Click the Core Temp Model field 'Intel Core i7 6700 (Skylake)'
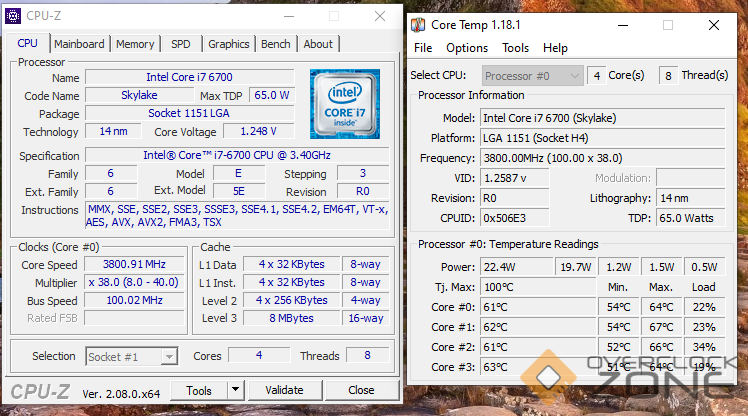 pos(603,118)
